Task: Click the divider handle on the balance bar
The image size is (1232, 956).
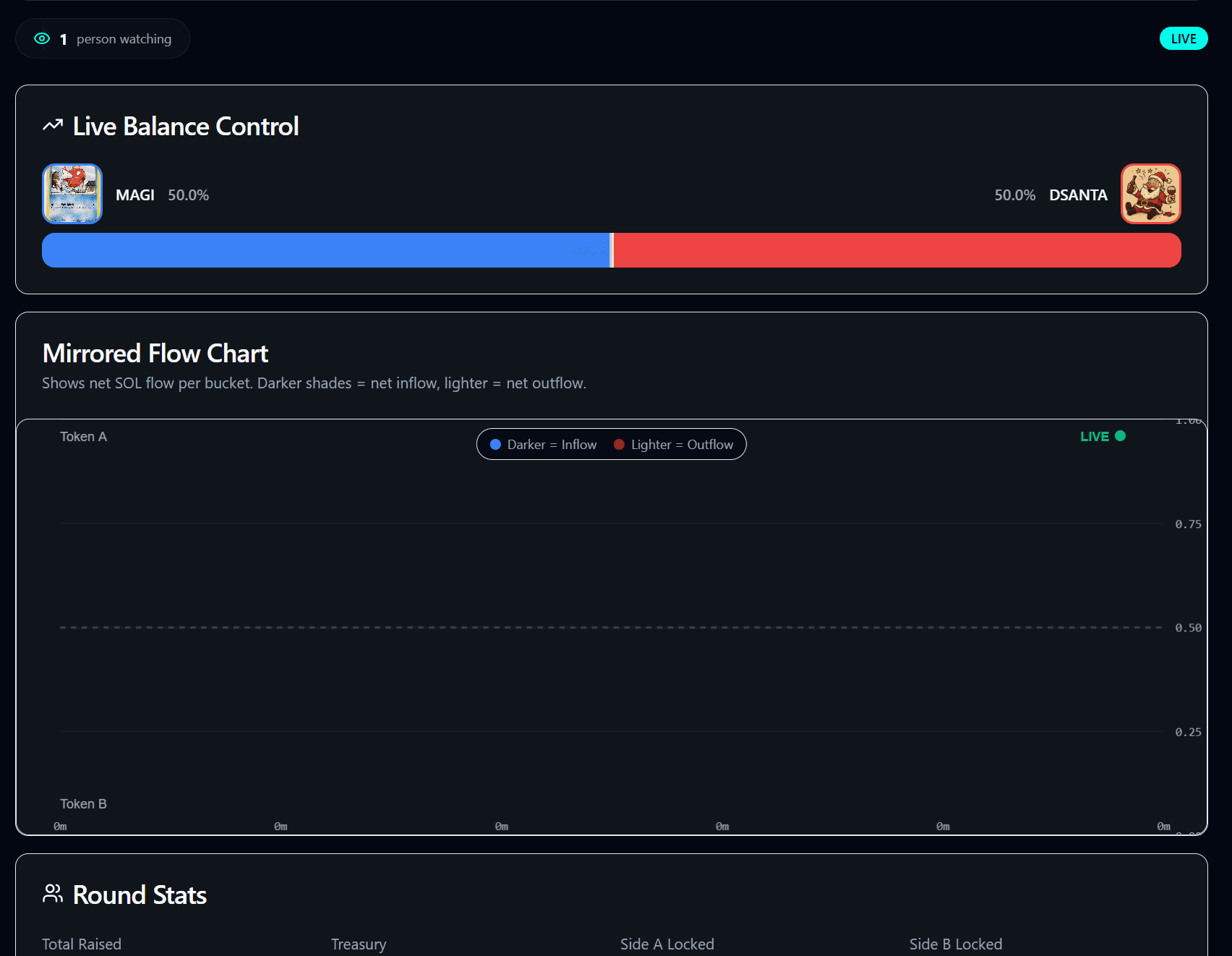Action: (x=612, y=249)
